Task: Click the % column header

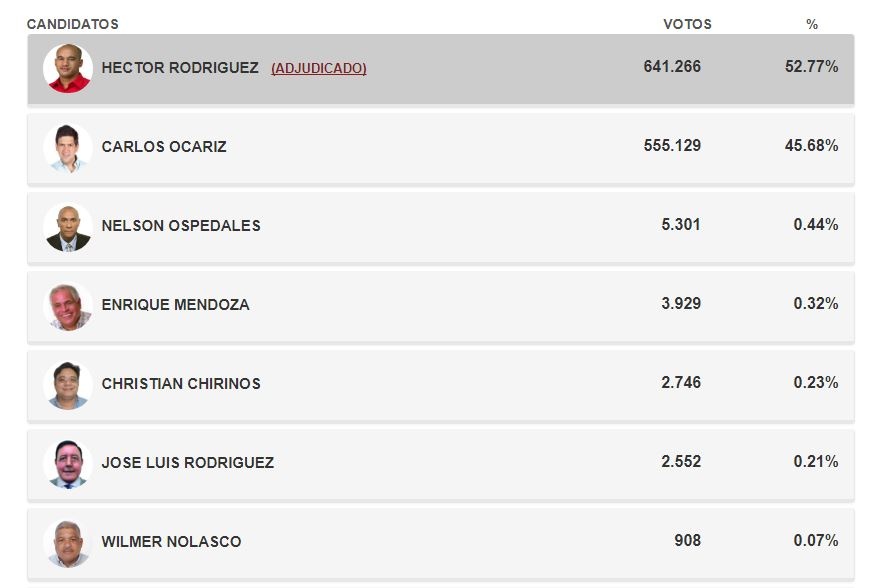Action: point(812,24)
